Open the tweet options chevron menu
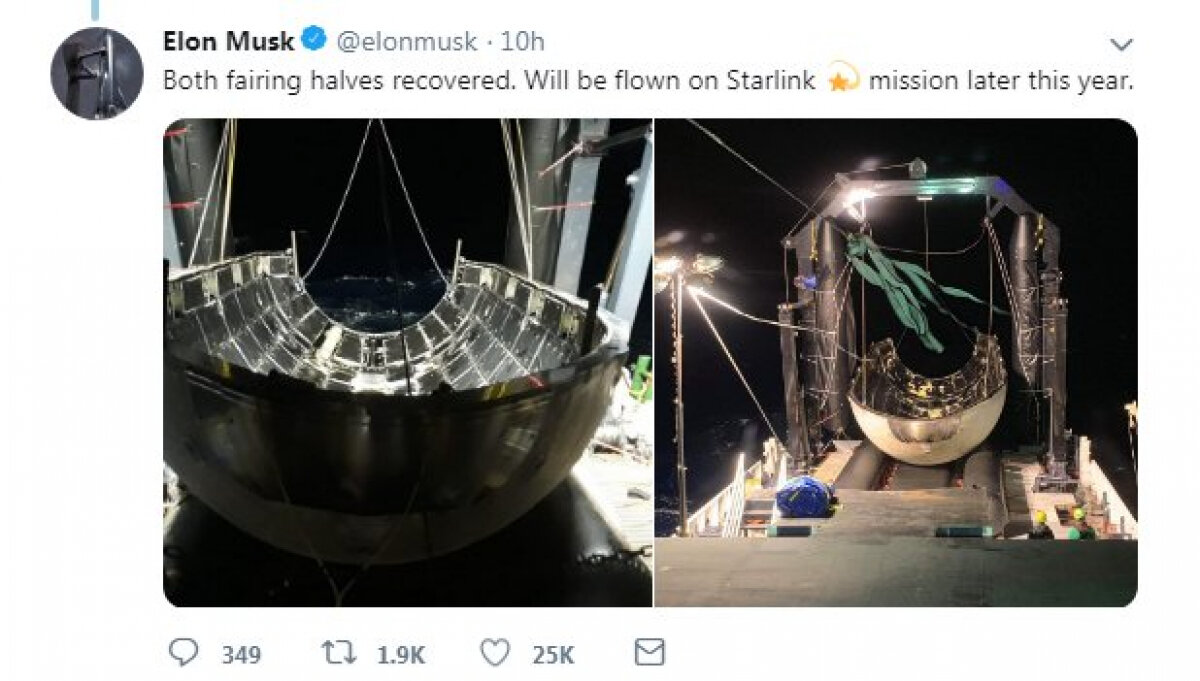1200x681 pixels. click(1122, 44)
